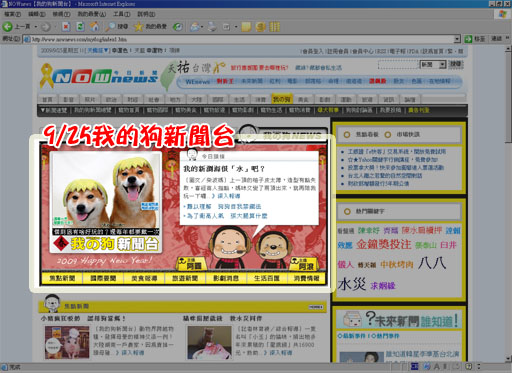This screenshot has width=512, height=373.
Task: Click the yellow notepad toolbar icon
Action: pyautogui.click(x=246, y=27)
